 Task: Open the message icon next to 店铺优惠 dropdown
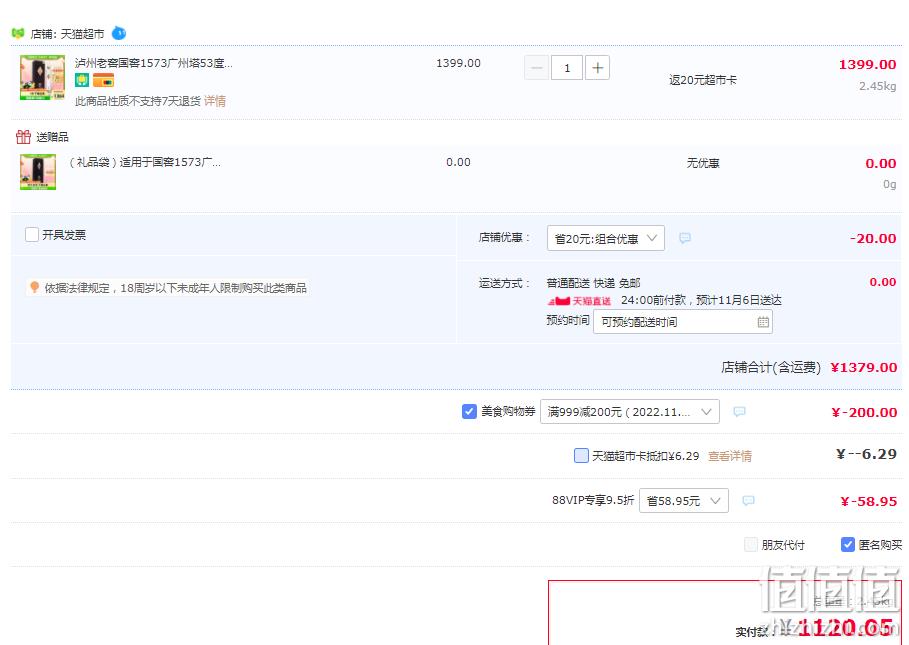[x=685, y=238]
